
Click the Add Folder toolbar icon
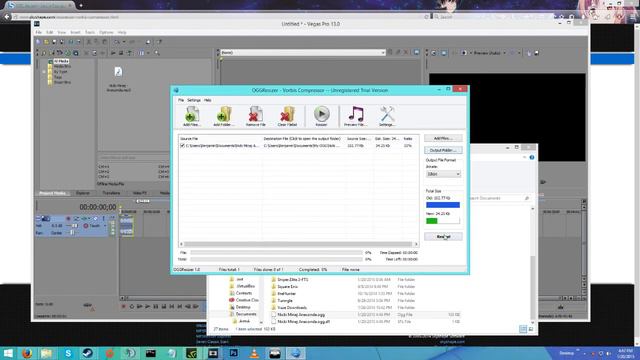[224, 116]
